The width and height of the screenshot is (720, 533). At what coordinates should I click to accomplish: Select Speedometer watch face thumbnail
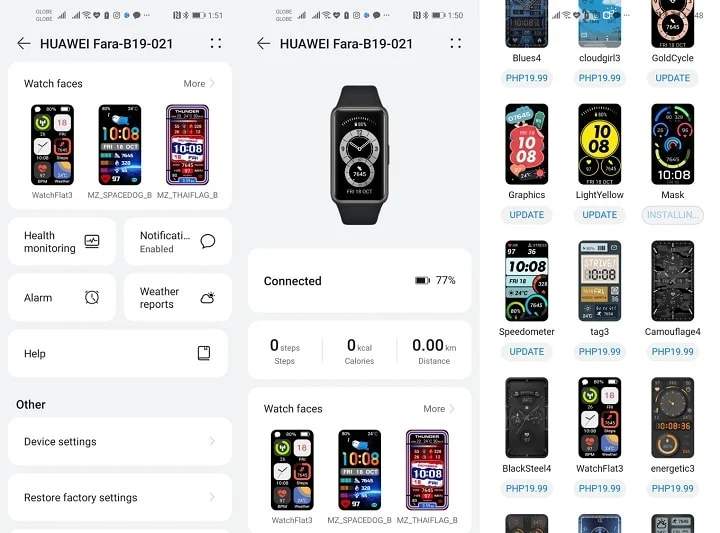click(x=527, y=281)
